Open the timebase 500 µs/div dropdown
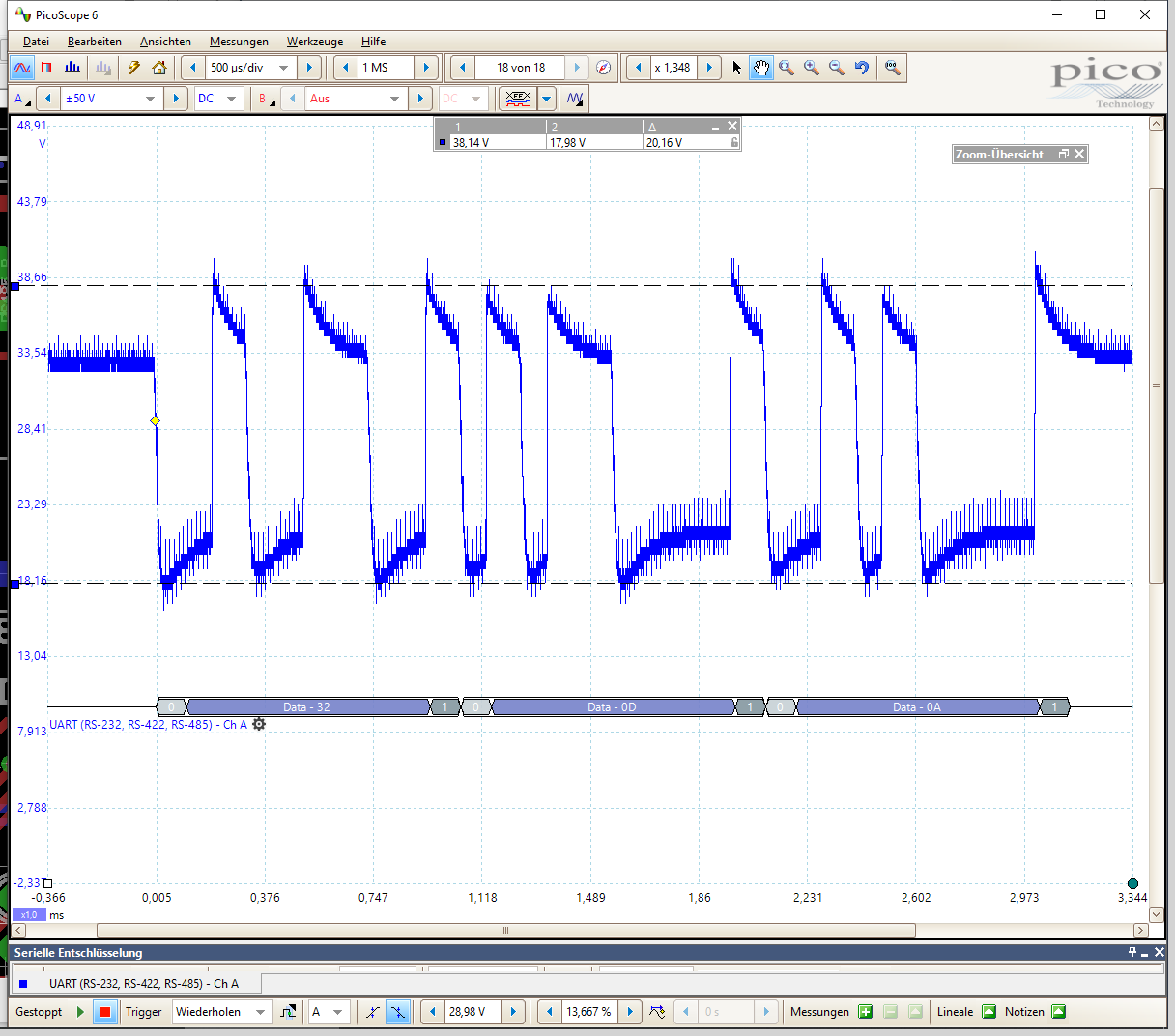 point(283,68)
